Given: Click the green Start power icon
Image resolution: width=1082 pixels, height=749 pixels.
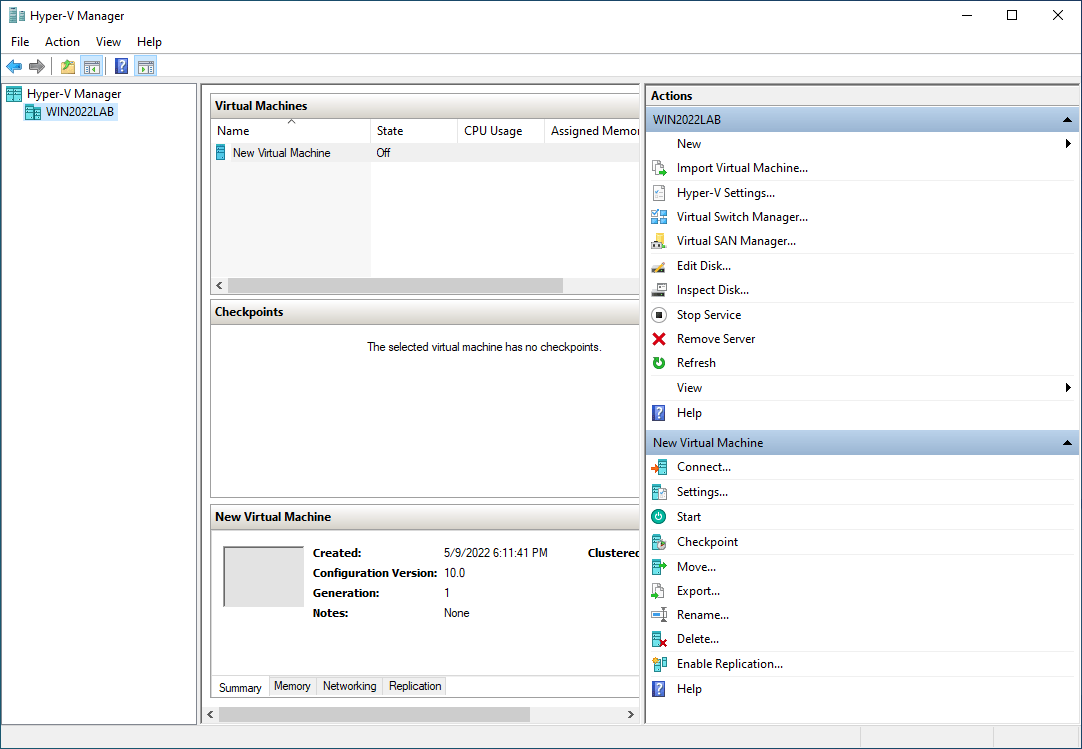Looking at the screenshot, I should 659,516.
